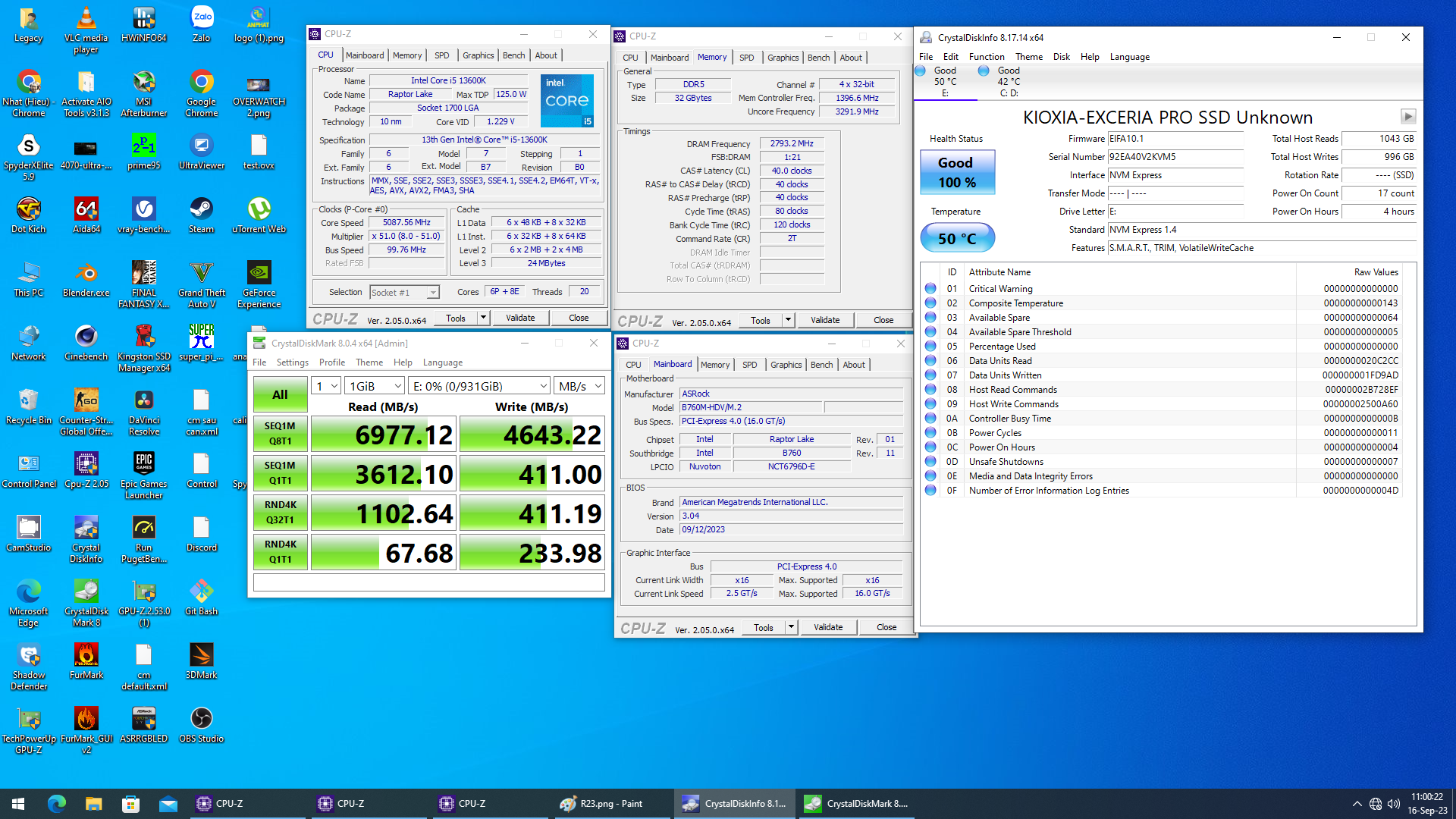This screenshot has height=819, width=1456.
Task: Click the All button in CrystalDiskMark
Action: [x=280, y=395]
